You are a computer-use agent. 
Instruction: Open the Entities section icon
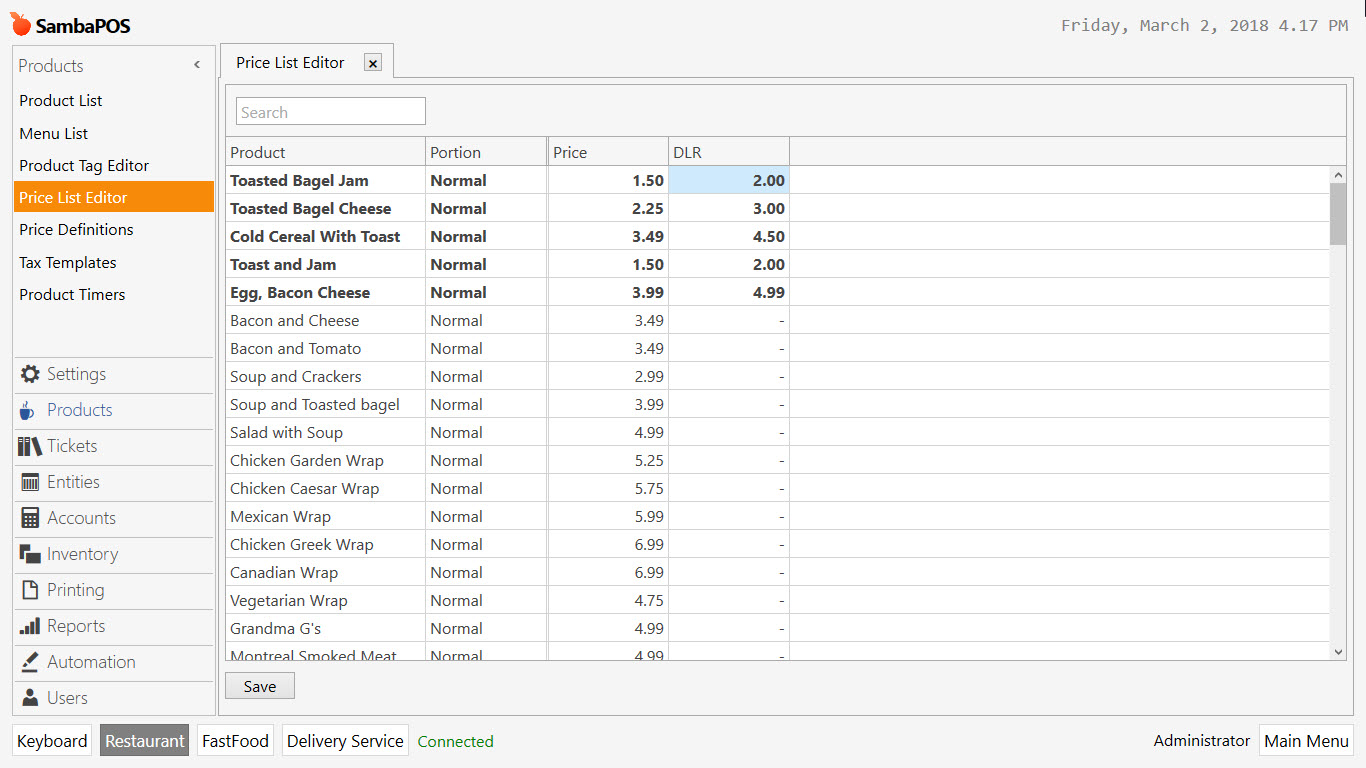(31, 482)
